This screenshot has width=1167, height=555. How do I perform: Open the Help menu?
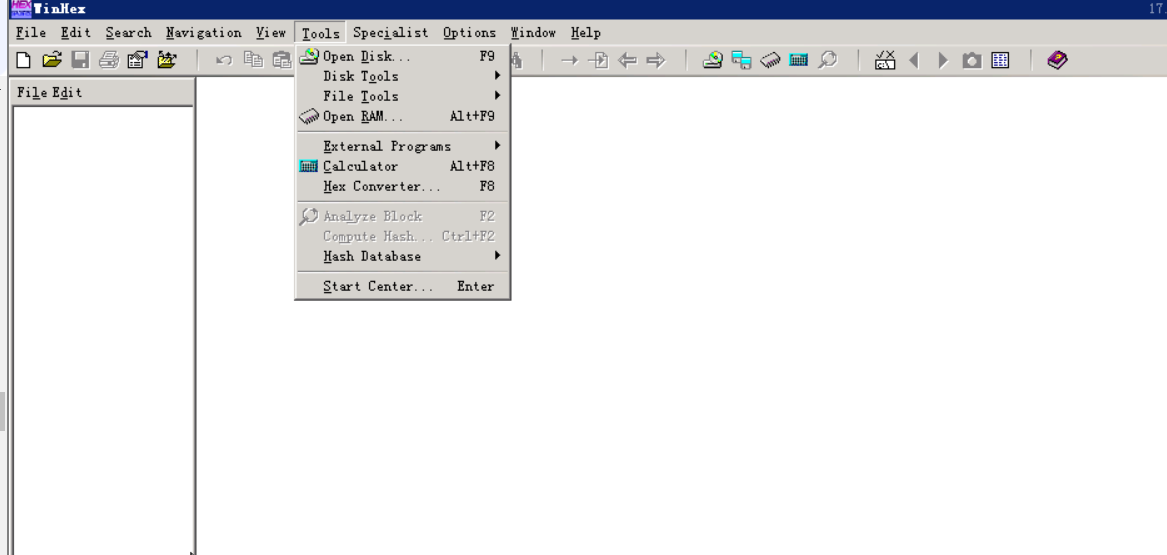pyautogui.click(x=586, y=33)
